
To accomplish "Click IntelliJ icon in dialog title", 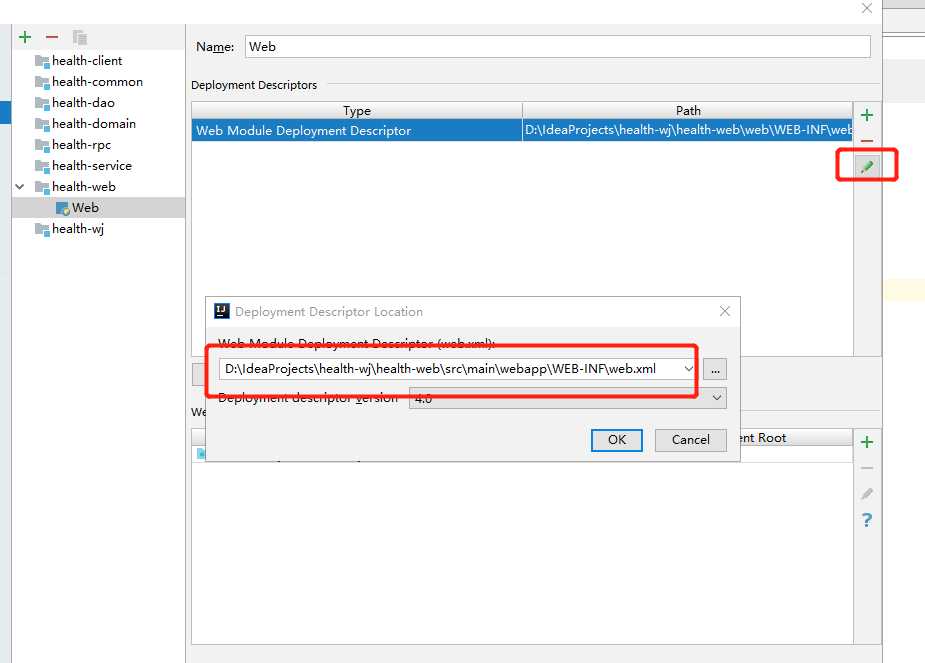I will tap(222, 311).
